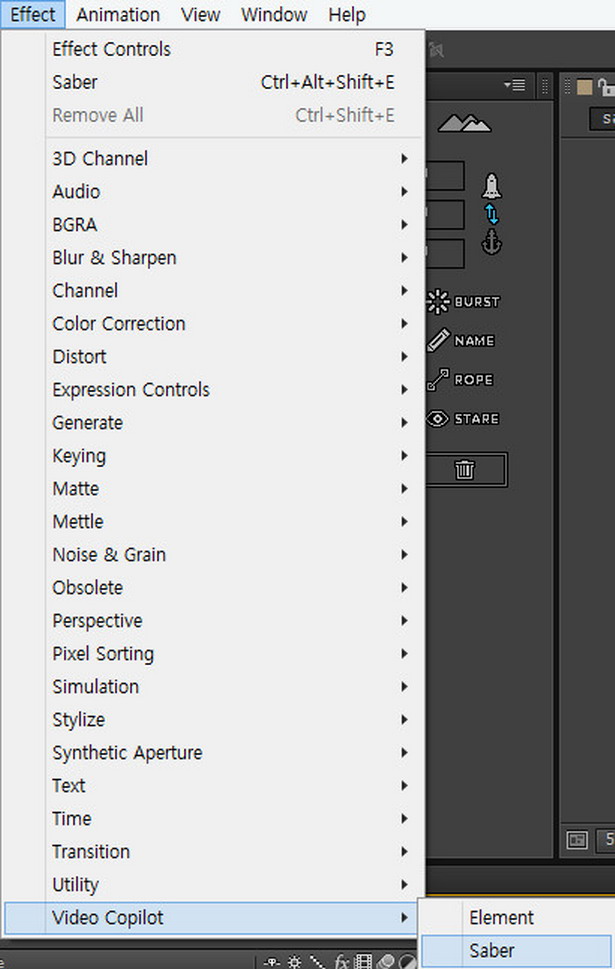Open the Transition effects category
Image resolution: width=615 pixels, height=969 pixels.
click(x=214, y=852)
